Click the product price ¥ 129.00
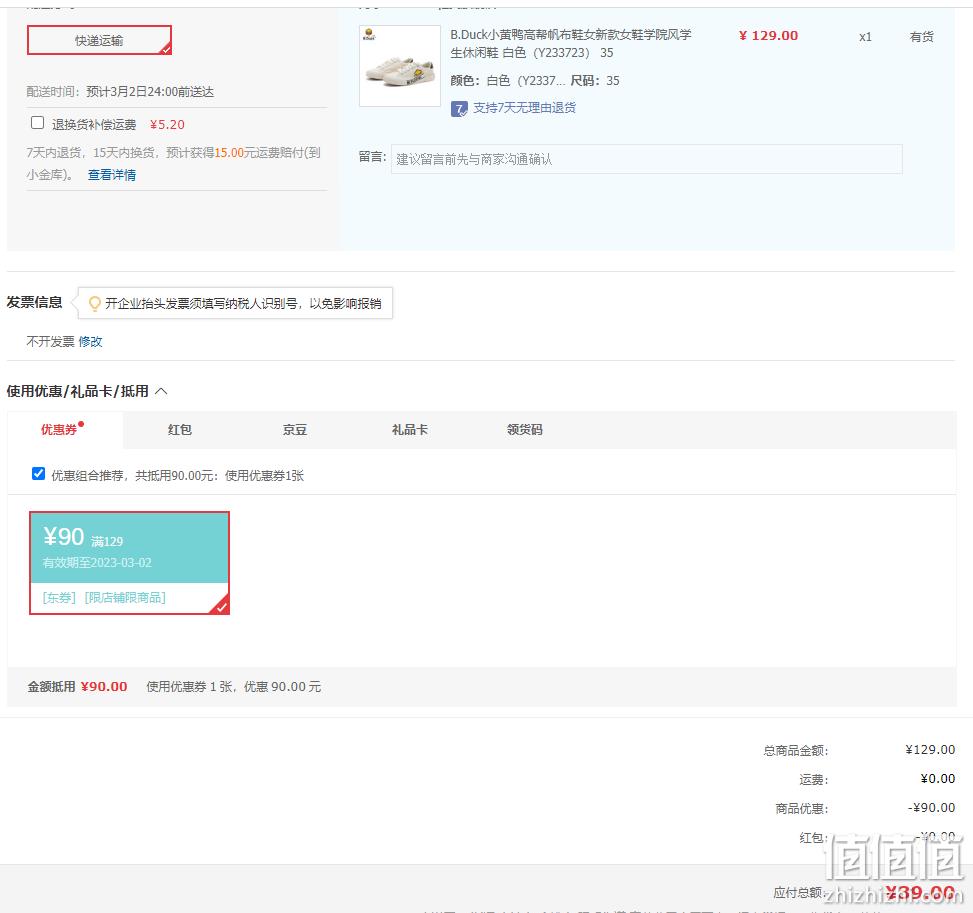 [768, 35]
